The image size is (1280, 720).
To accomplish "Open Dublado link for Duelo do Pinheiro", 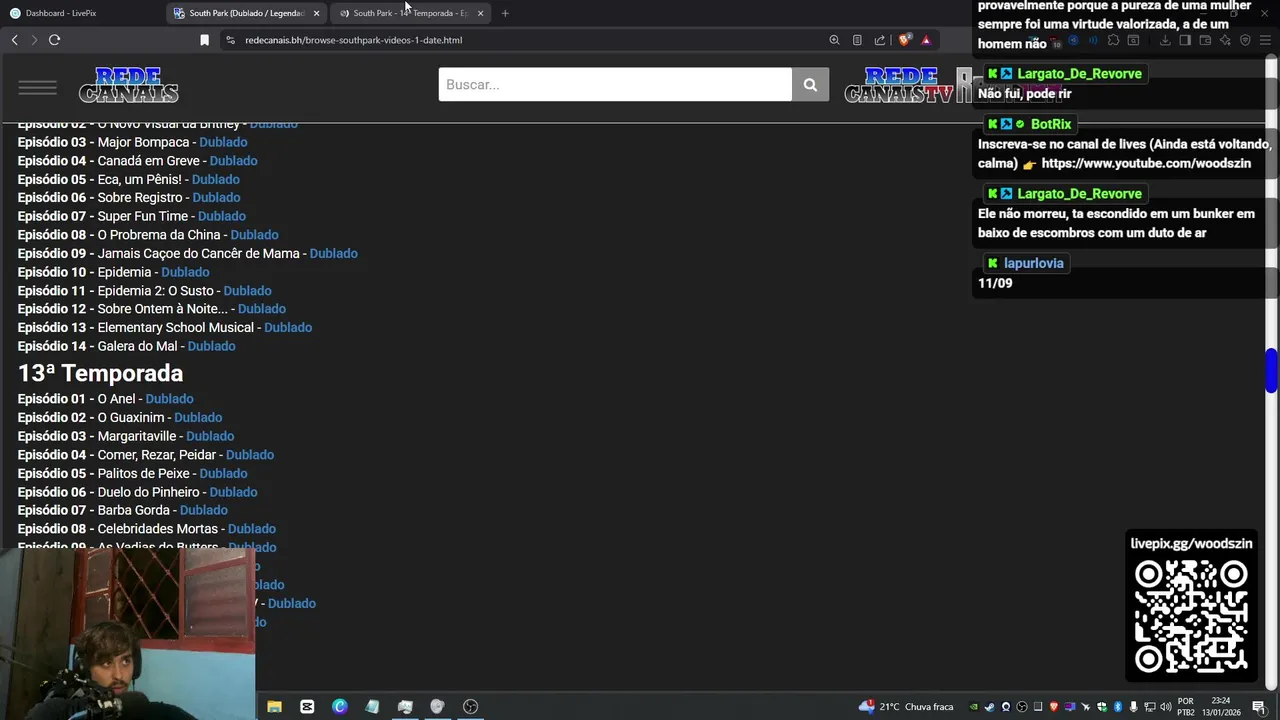I will click(x=233, y=492).
